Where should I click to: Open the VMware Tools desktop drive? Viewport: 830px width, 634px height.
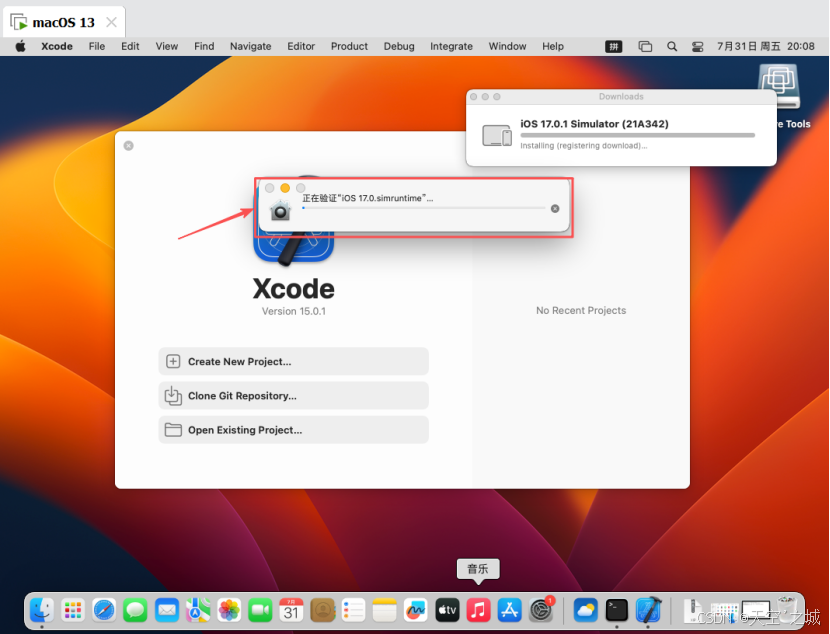779,87
